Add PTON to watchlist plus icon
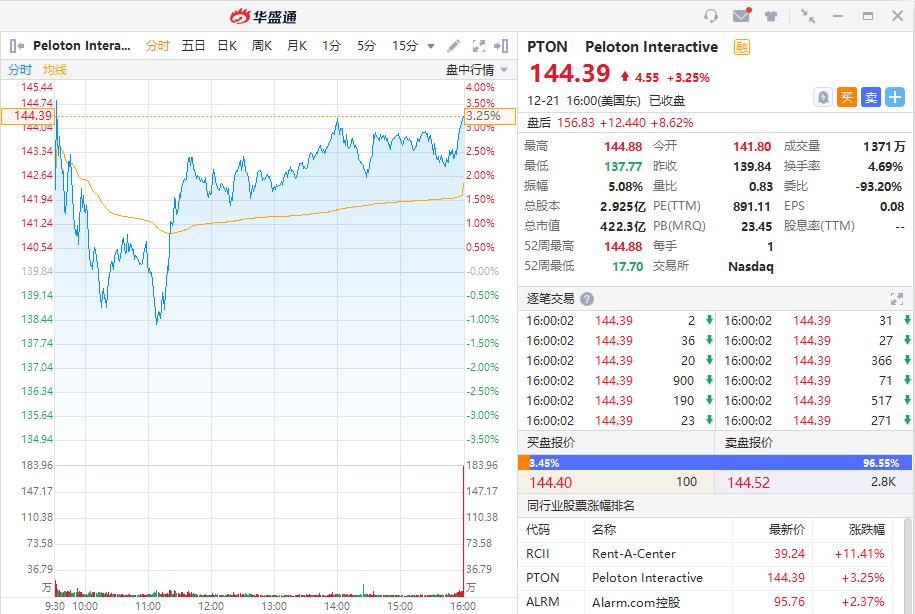 pyautogui.click(x=895, y=97)
